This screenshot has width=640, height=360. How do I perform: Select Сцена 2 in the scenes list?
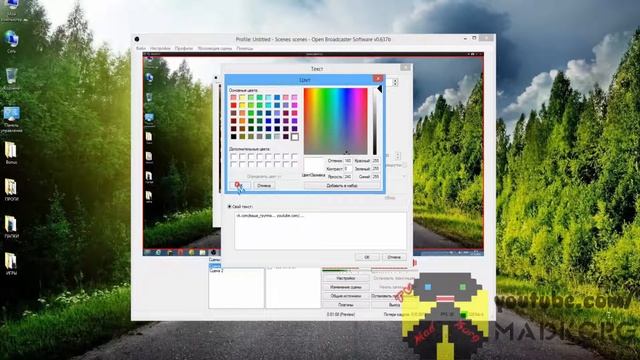[216, 271]
